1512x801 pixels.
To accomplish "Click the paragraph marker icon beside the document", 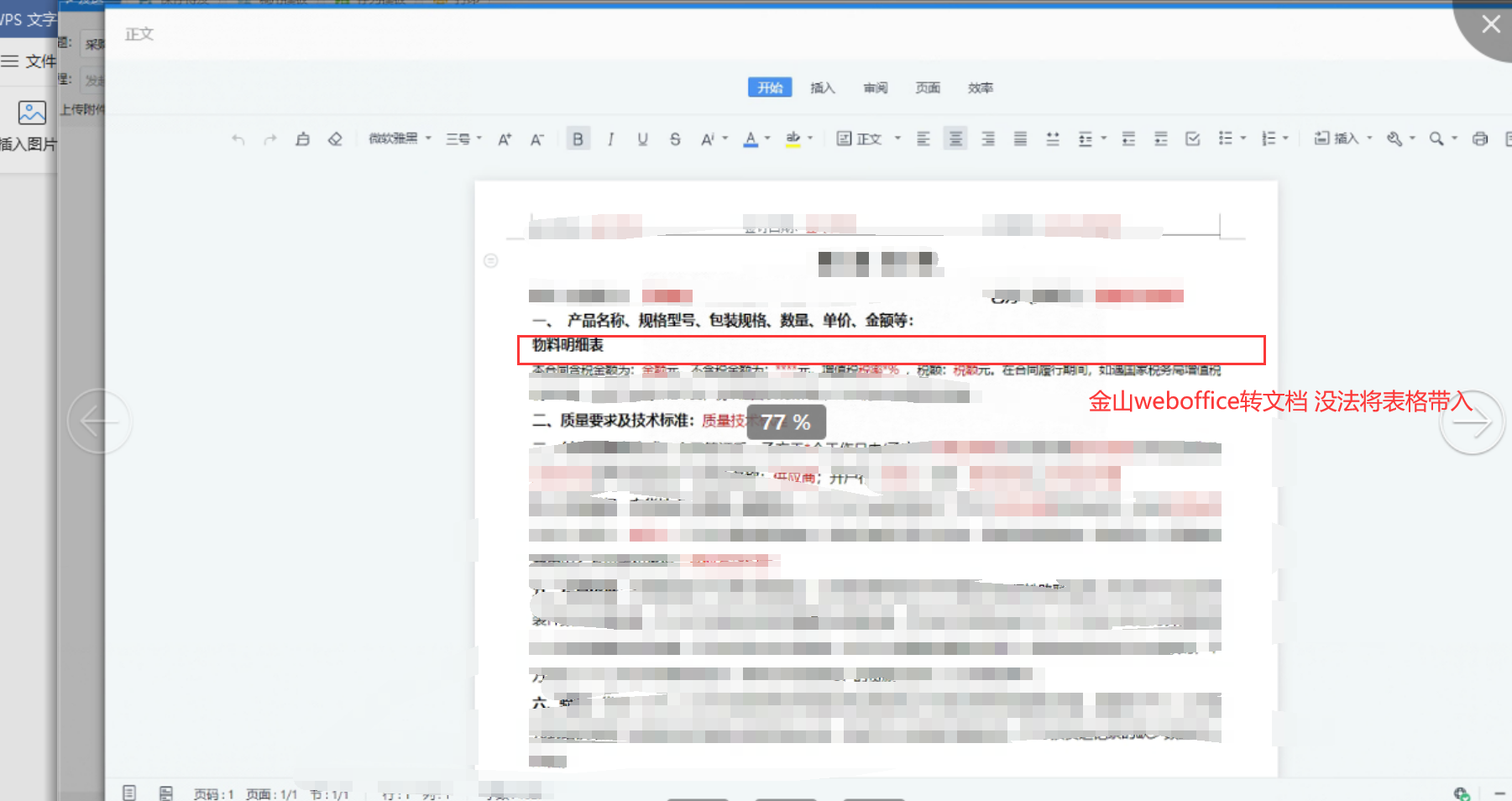I will click(491, 260).
